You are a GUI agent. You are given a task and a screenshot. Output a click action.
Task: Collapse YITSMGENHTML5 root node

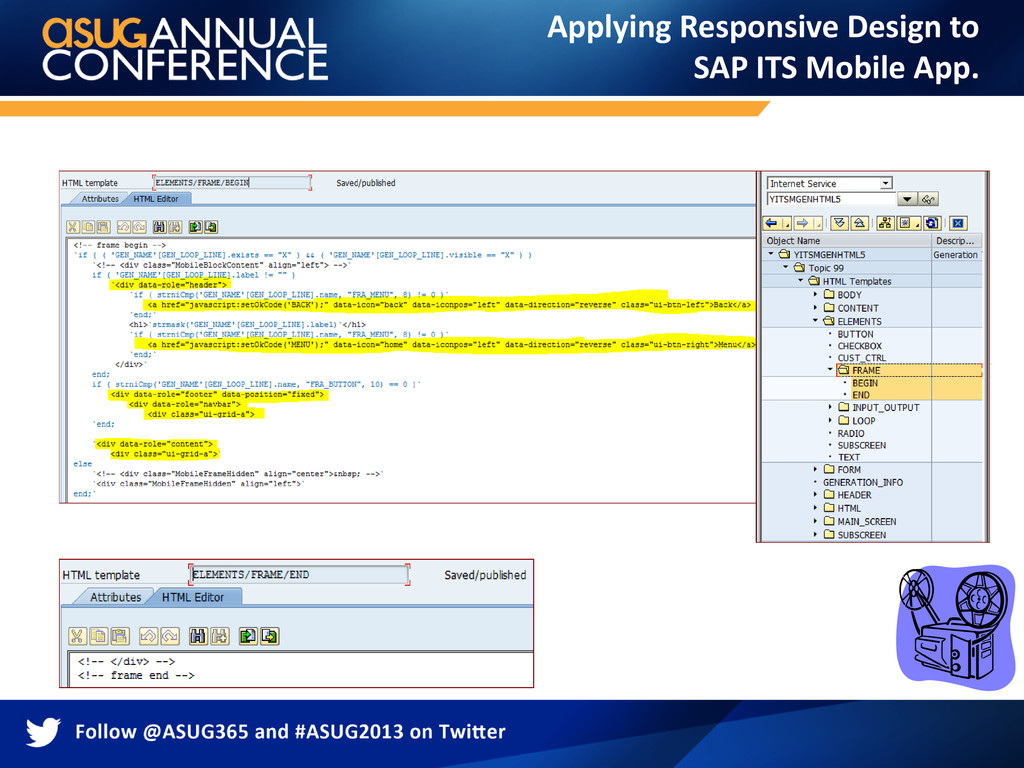[771, 254]
